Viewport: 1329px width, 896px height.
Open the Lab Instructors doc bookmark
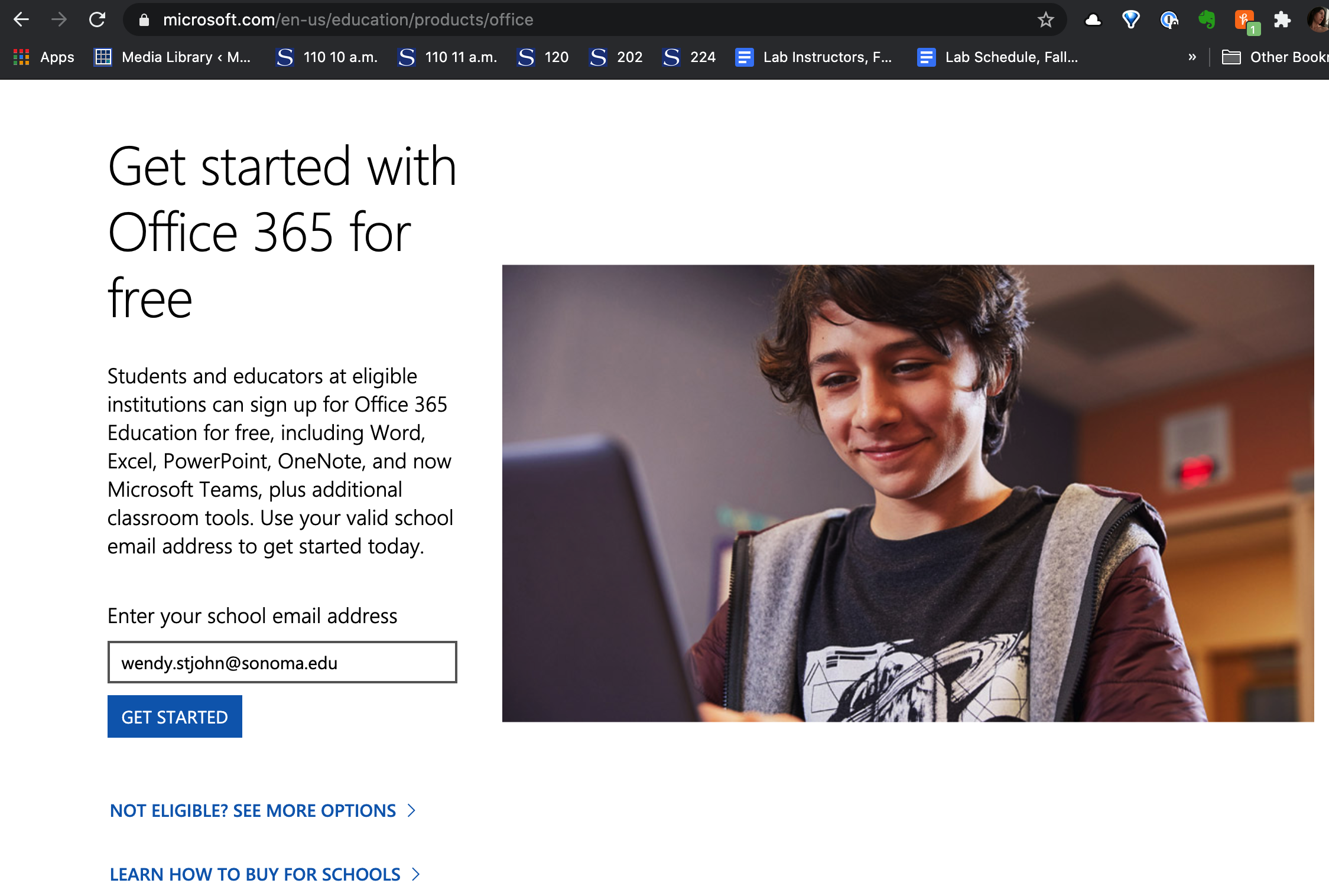pos(814,57)
